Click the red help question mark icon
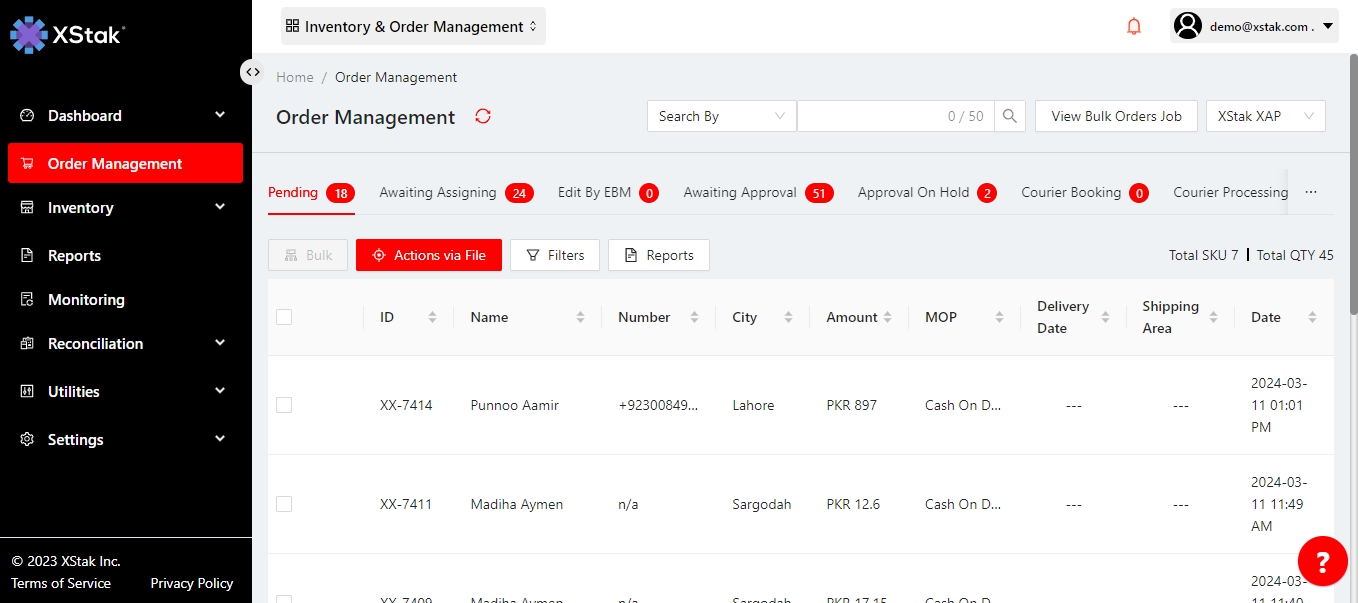The image size is (1358, 603). click(1322, 561)
